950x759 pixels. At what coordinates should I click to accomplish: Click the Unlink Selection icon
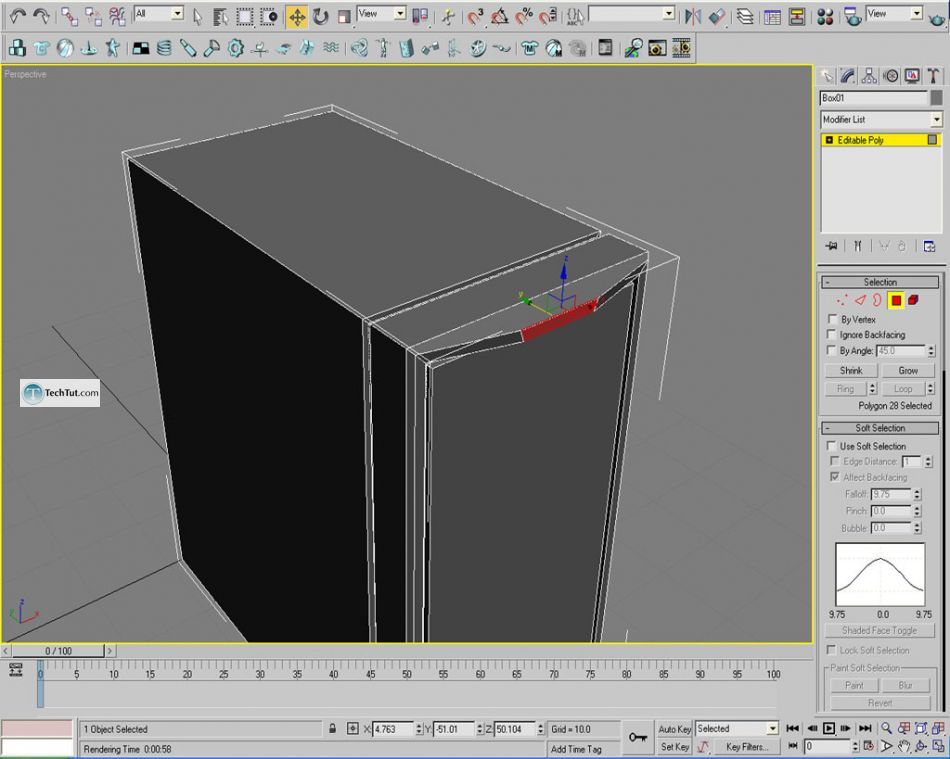(93, 16)
